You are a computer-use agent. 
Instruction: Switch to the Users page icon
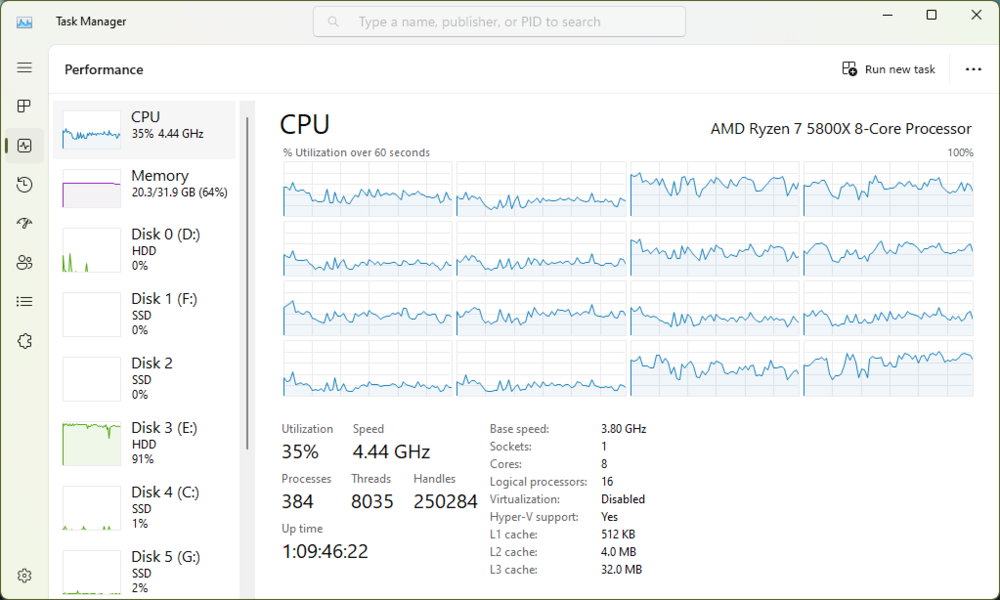(x=24, y=262)
